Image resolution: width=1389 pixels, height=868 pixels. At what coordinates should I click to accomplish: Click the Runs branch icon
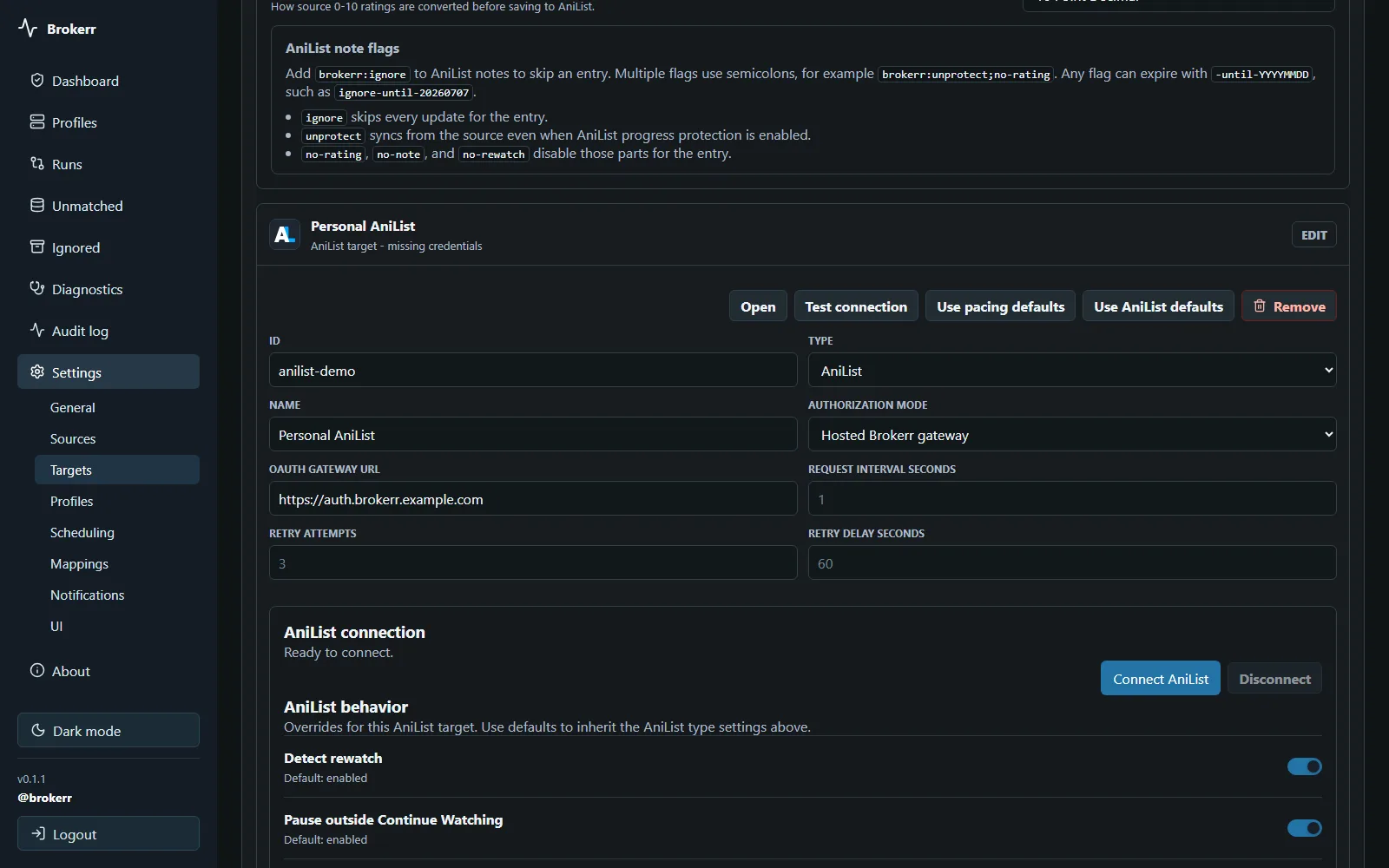click(x=37, y=163)
